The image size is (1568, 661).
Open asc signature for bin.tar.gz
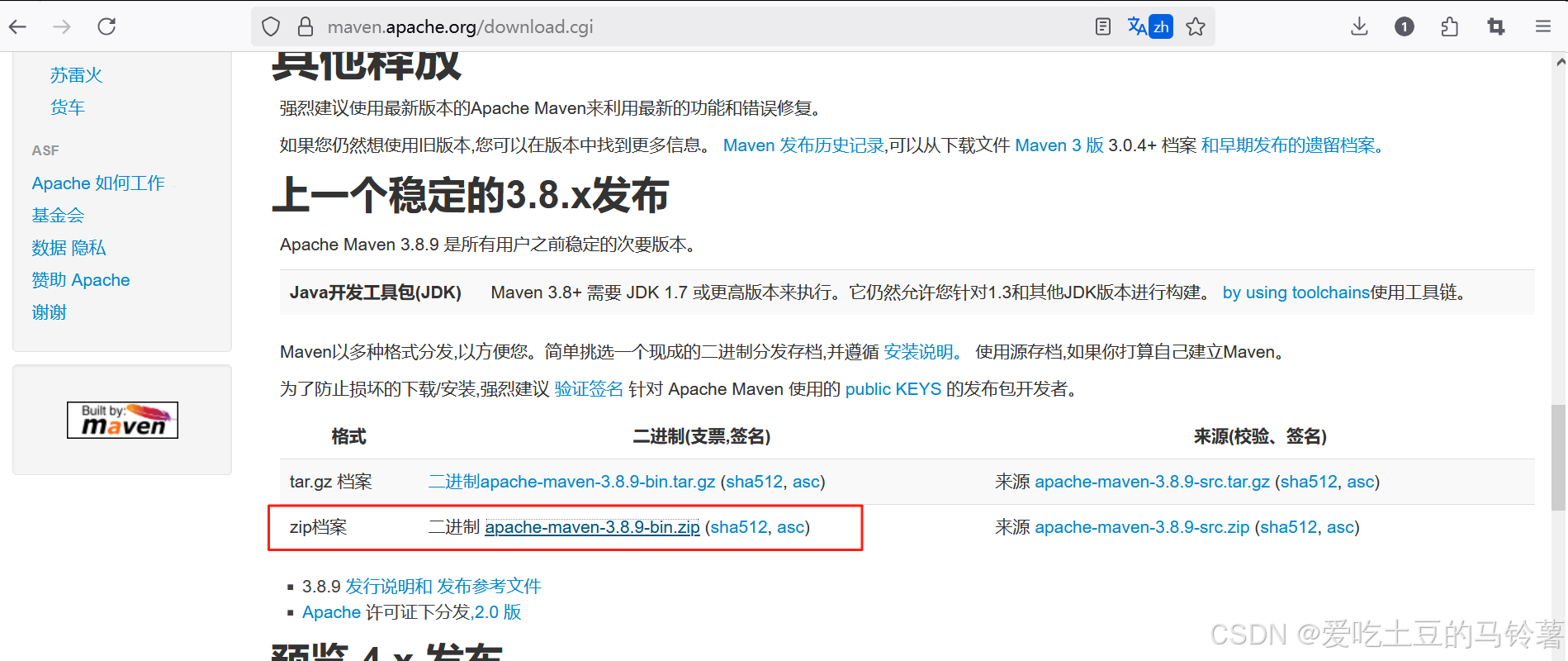806,482
